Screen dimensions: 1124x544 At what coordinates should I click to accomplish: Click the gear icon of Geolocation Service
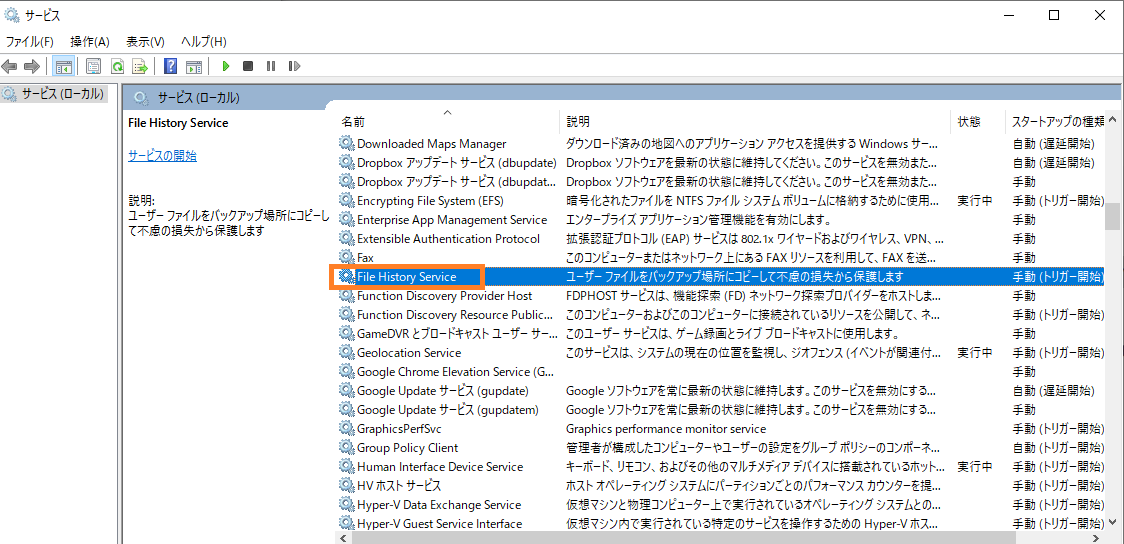pos(347,352)
